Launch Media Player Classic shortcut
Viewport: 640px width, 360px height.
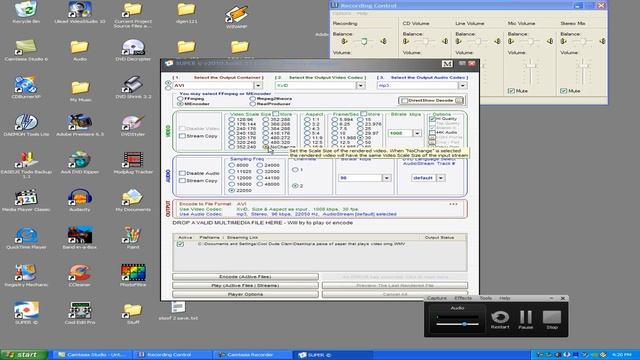pyautogui.click(x=26, y=200)
